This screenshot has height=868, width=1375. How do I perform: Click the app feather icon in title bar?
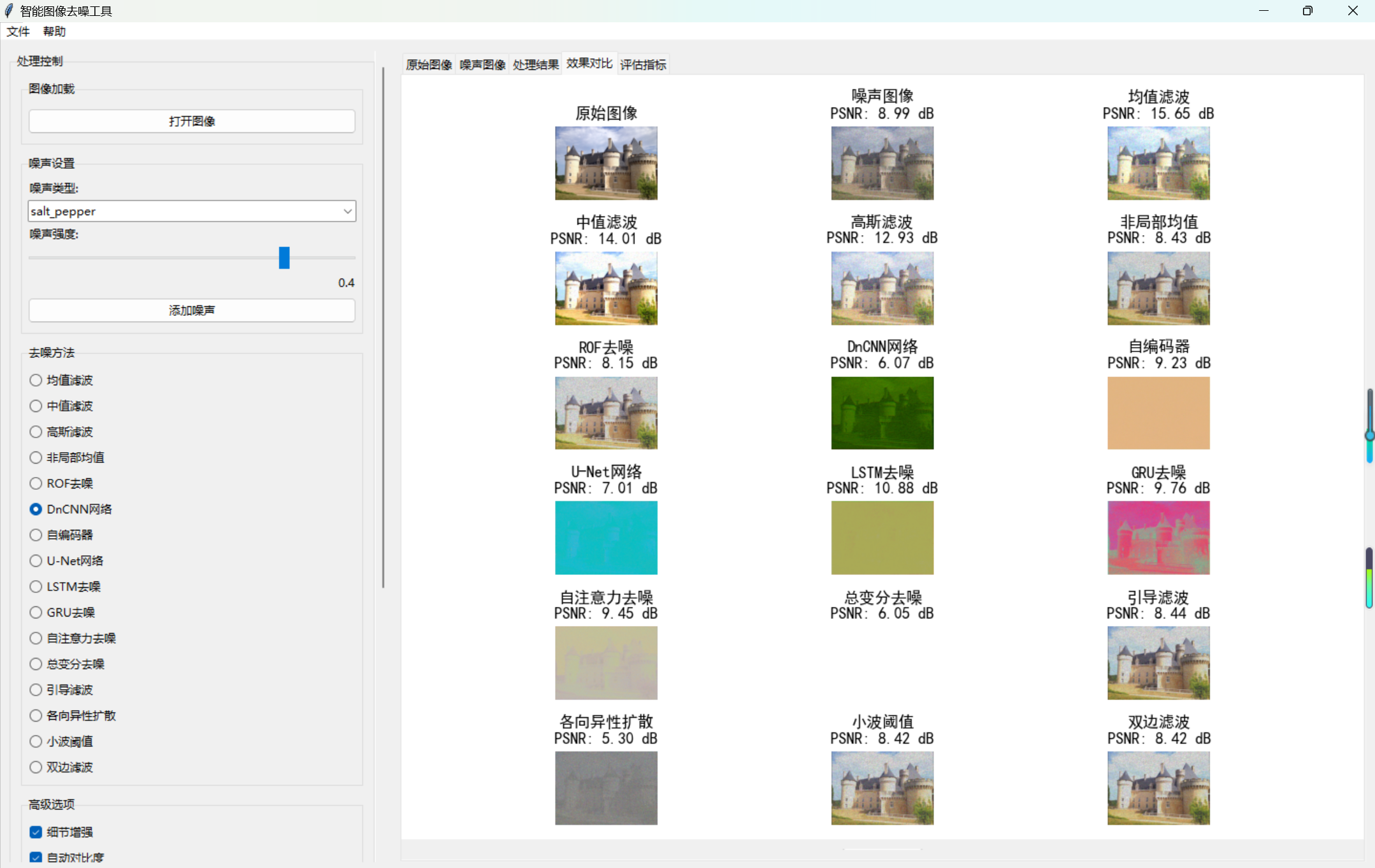9,11
